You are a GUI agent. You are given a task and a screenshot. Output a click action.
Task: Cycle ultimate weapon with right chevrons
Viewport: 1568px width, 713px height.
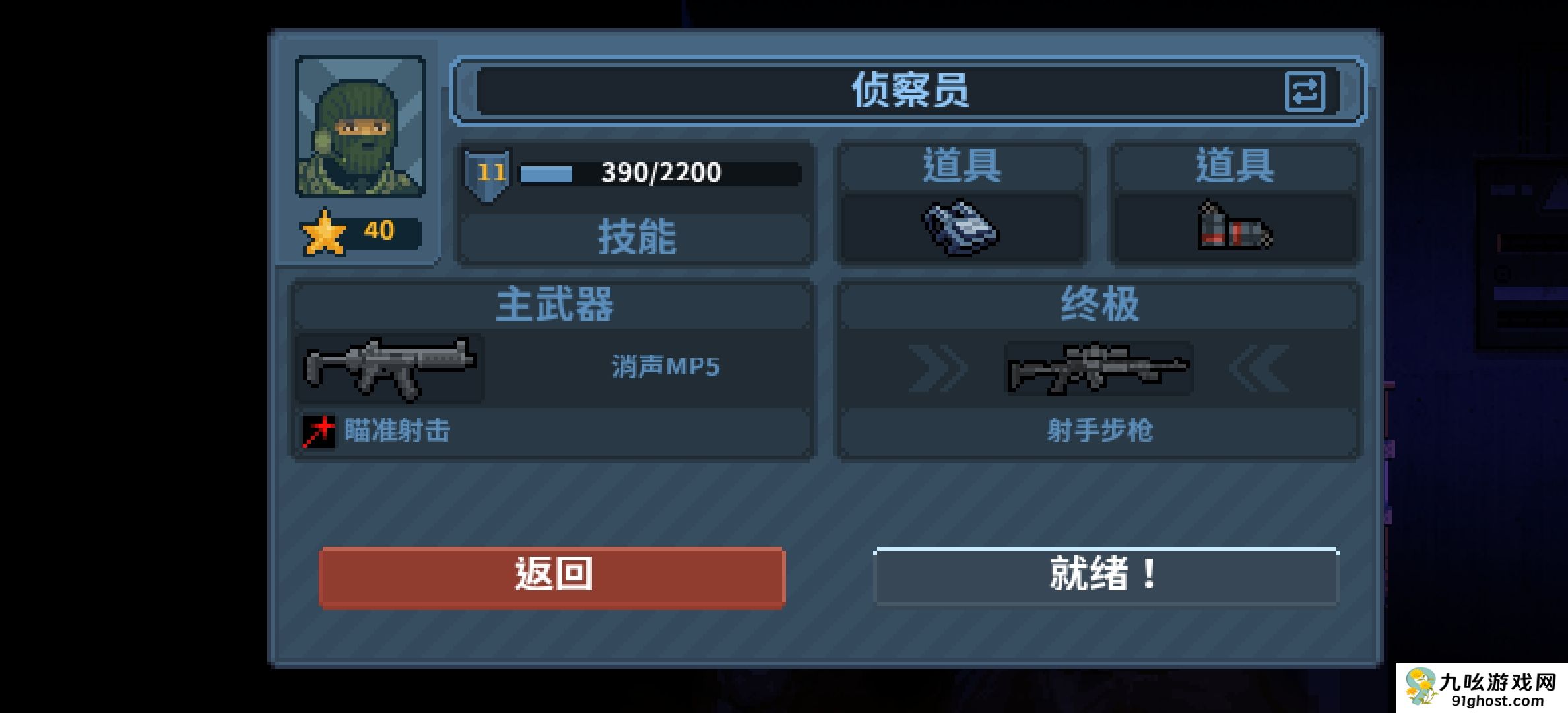[x=938, y=368]
